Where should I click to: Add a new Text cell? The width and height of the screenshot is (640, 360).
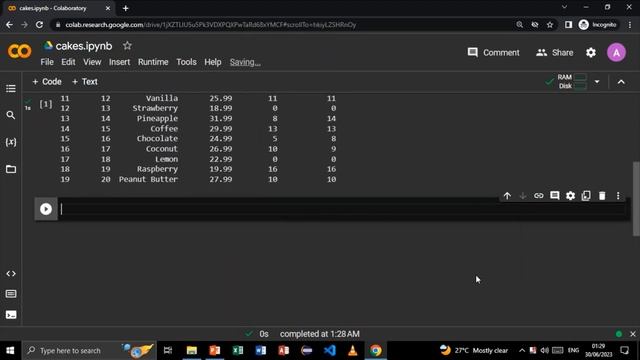click(x=85, y=82)
